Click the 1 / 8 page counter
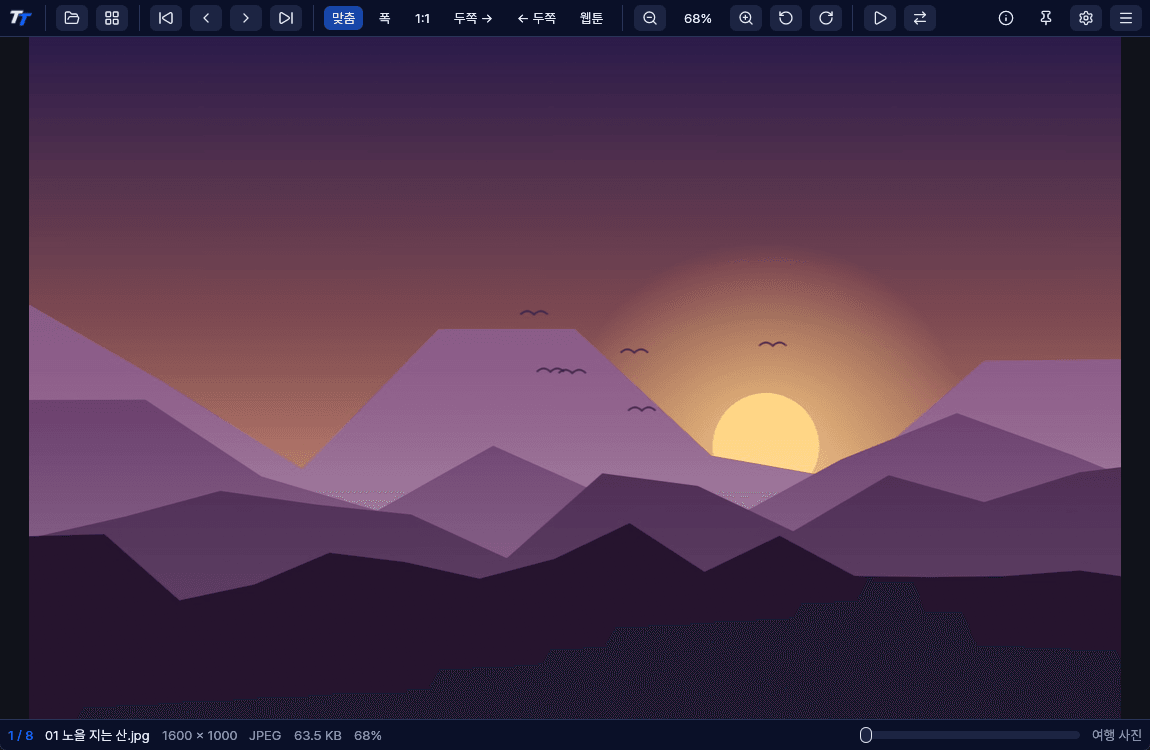 click(x=21, y=735)
